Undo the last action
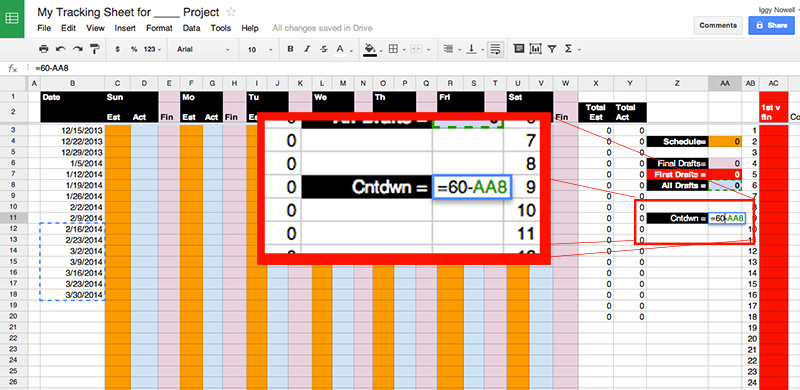 (x=61, y=49)
